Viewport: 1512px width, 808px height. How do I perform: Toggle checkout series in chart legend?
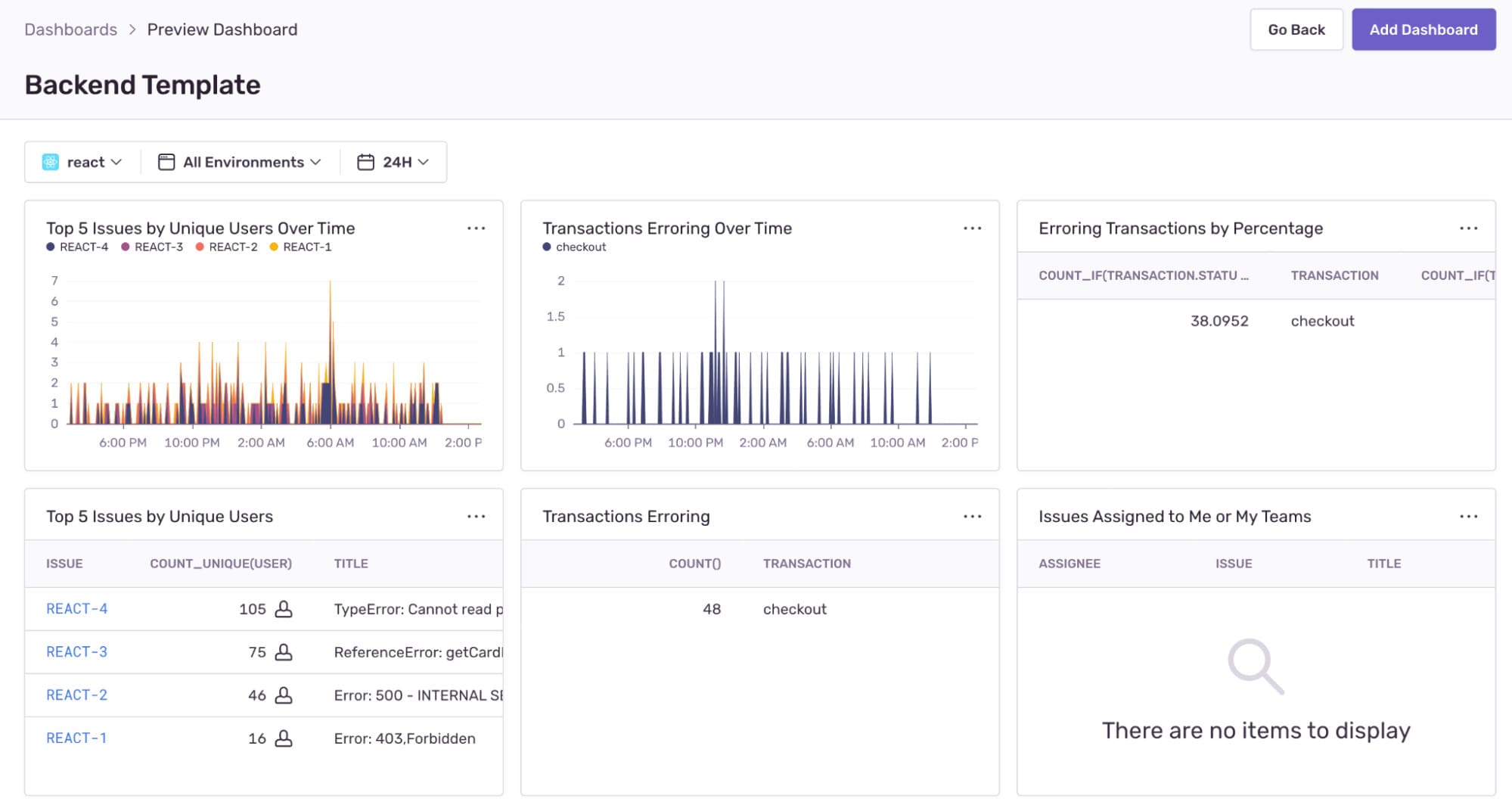[574, 247]
